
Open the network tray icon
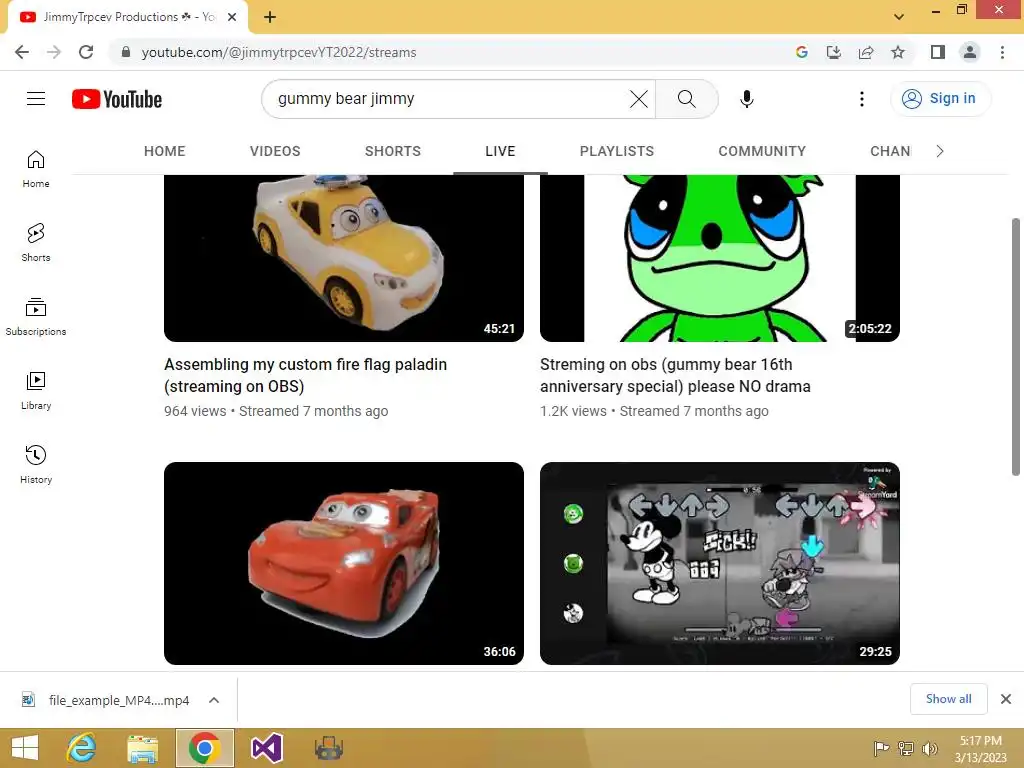click(906, 748)
